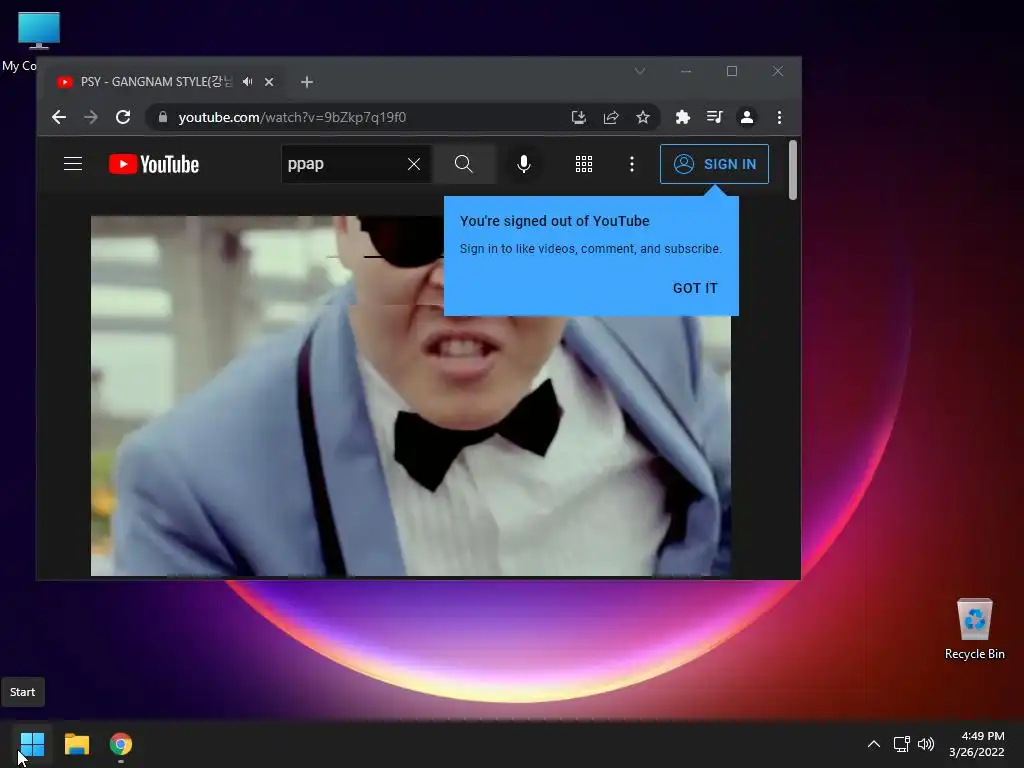
Task: Open the Windows Start button
Action: (x=32, y=744)
